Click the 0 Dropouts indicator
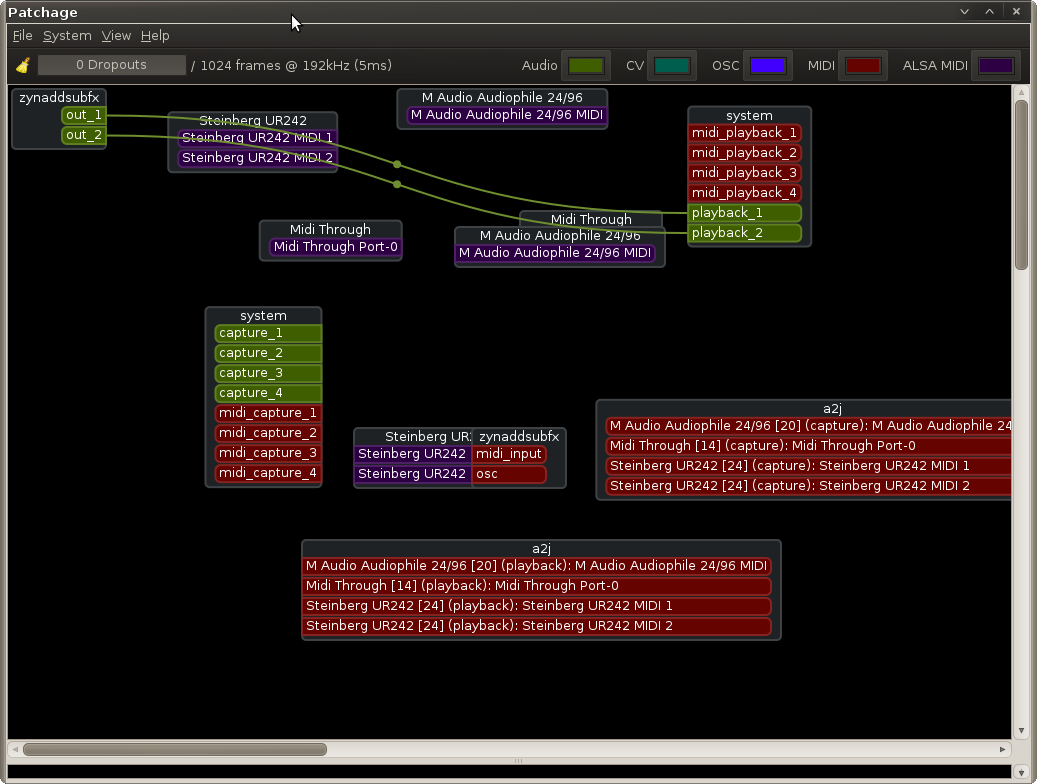 point(111,65)
